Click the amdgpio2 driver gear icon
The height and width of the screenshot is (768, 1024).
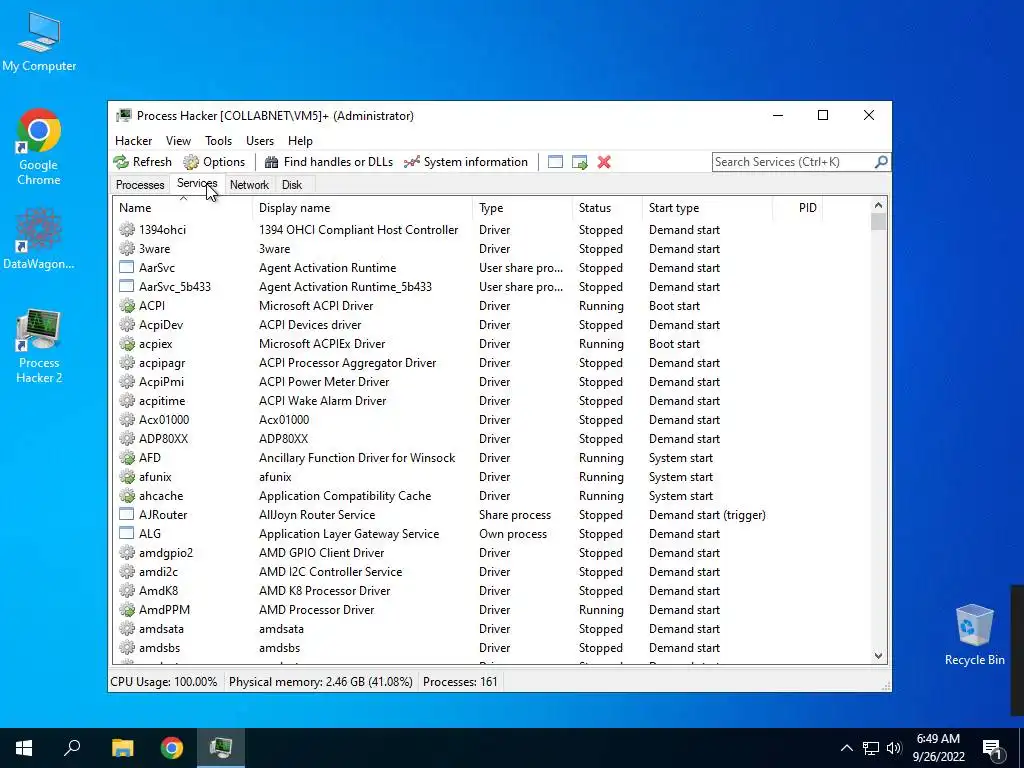127,552
